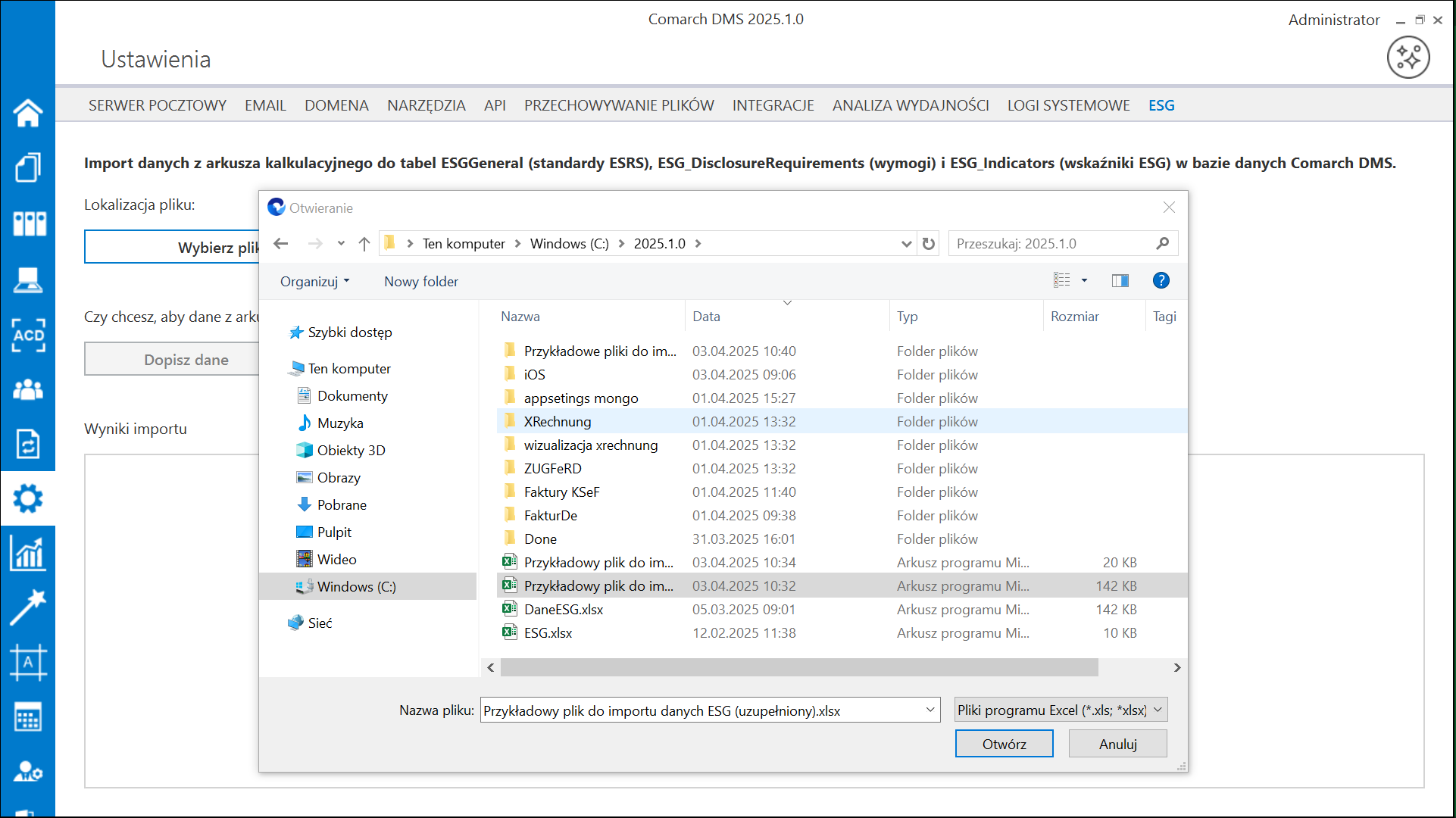
Task: Open the Organizuj menu
Action: 315,281
